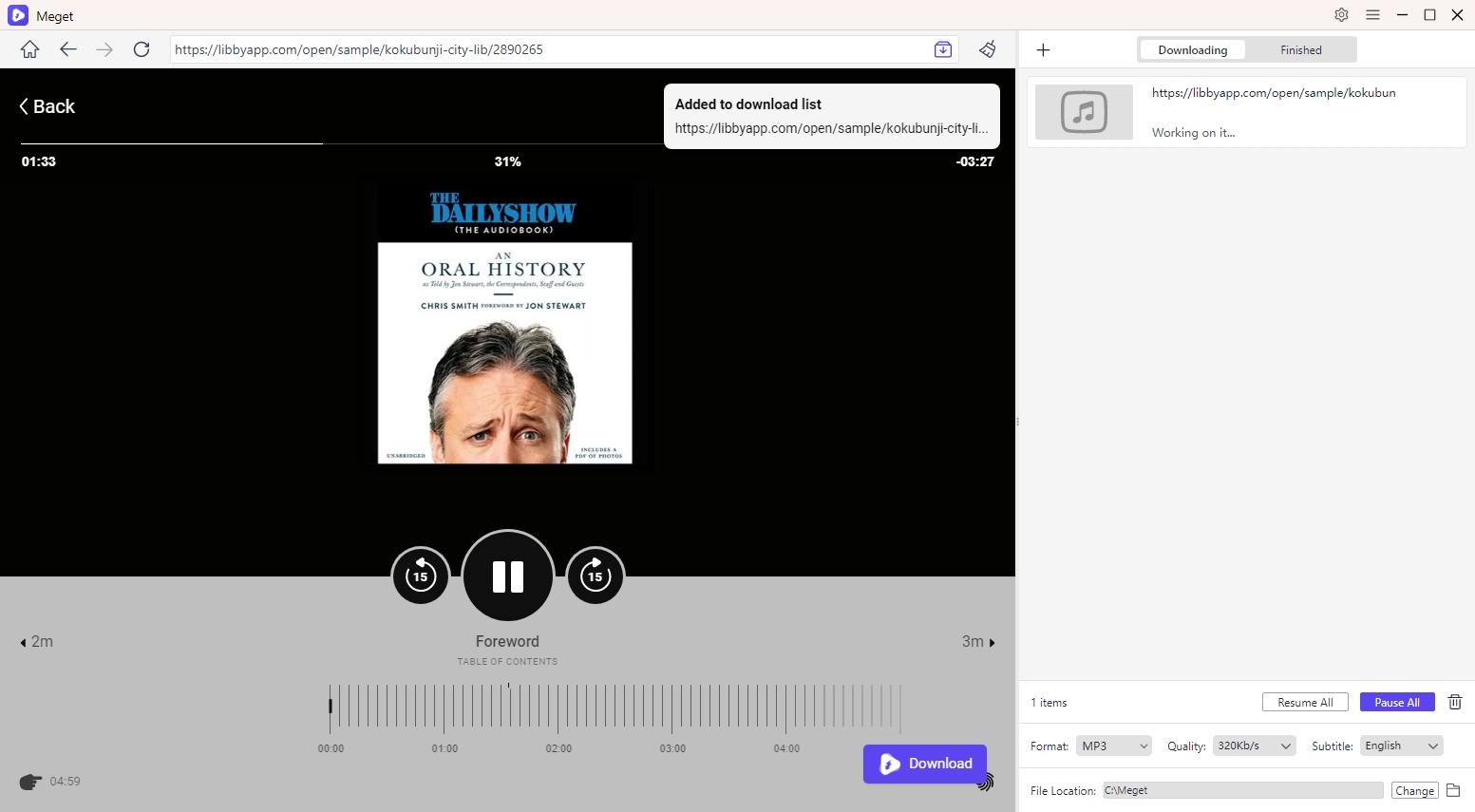Switch to the Downloading tab
Viewport: 1475px width, 812px height.
(1192, 49)
